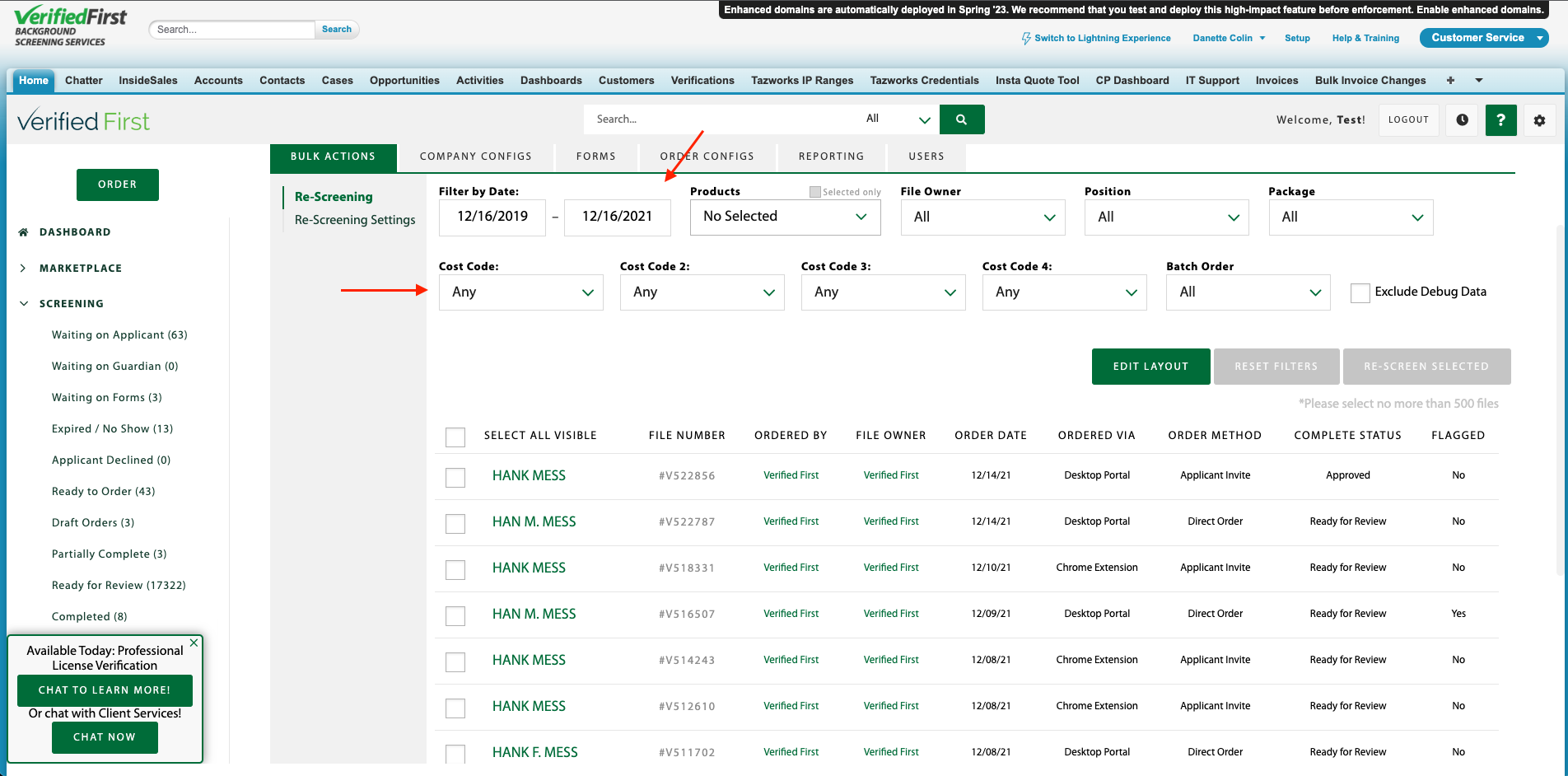The height and width of the screenshot is (776, 1568).
Task: Switch to the Reporting tab
Action: 832,157
